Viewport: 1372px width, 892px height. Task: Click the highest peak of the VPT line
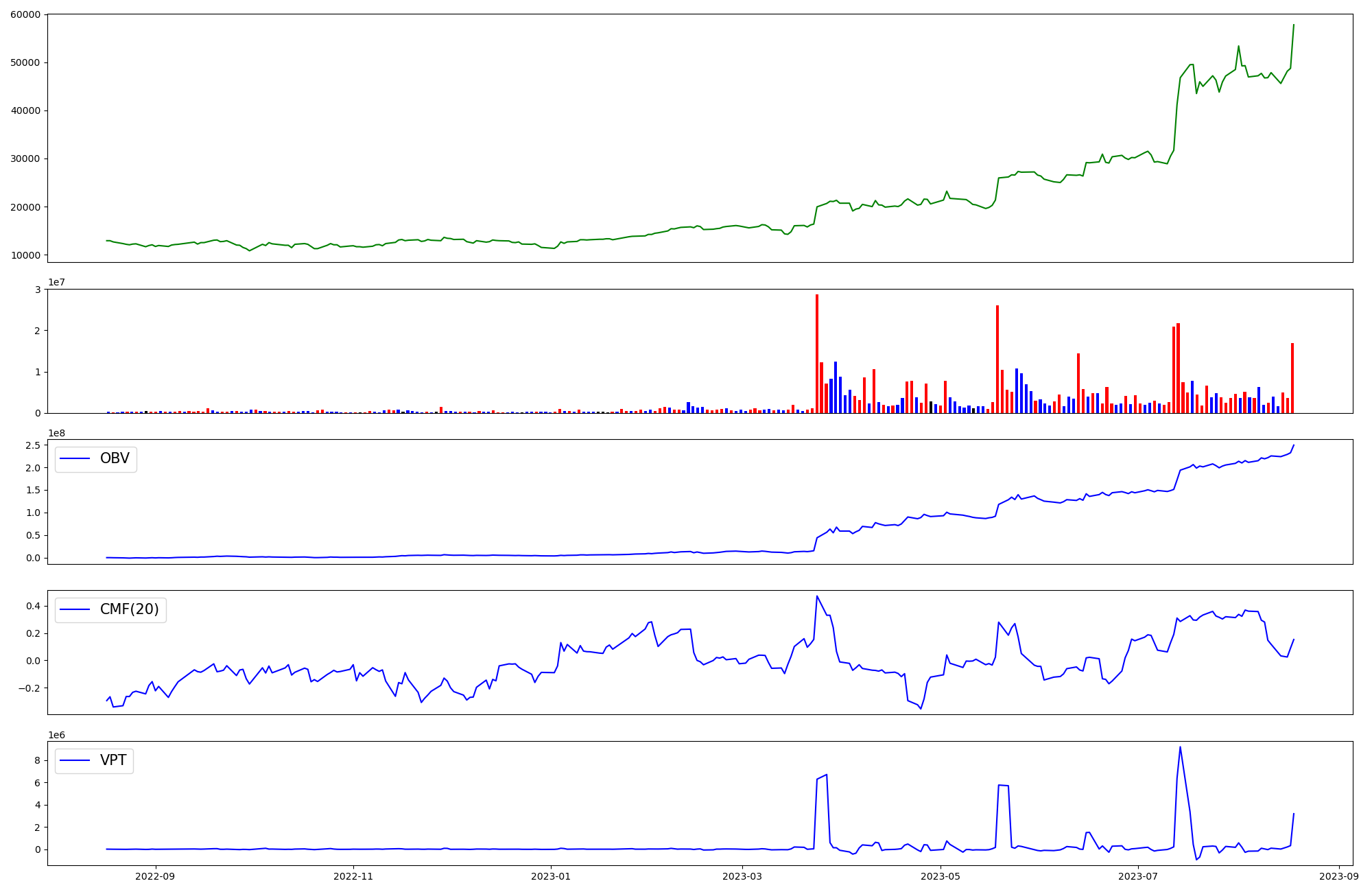pyautogui.click(x=1180, y=747)
